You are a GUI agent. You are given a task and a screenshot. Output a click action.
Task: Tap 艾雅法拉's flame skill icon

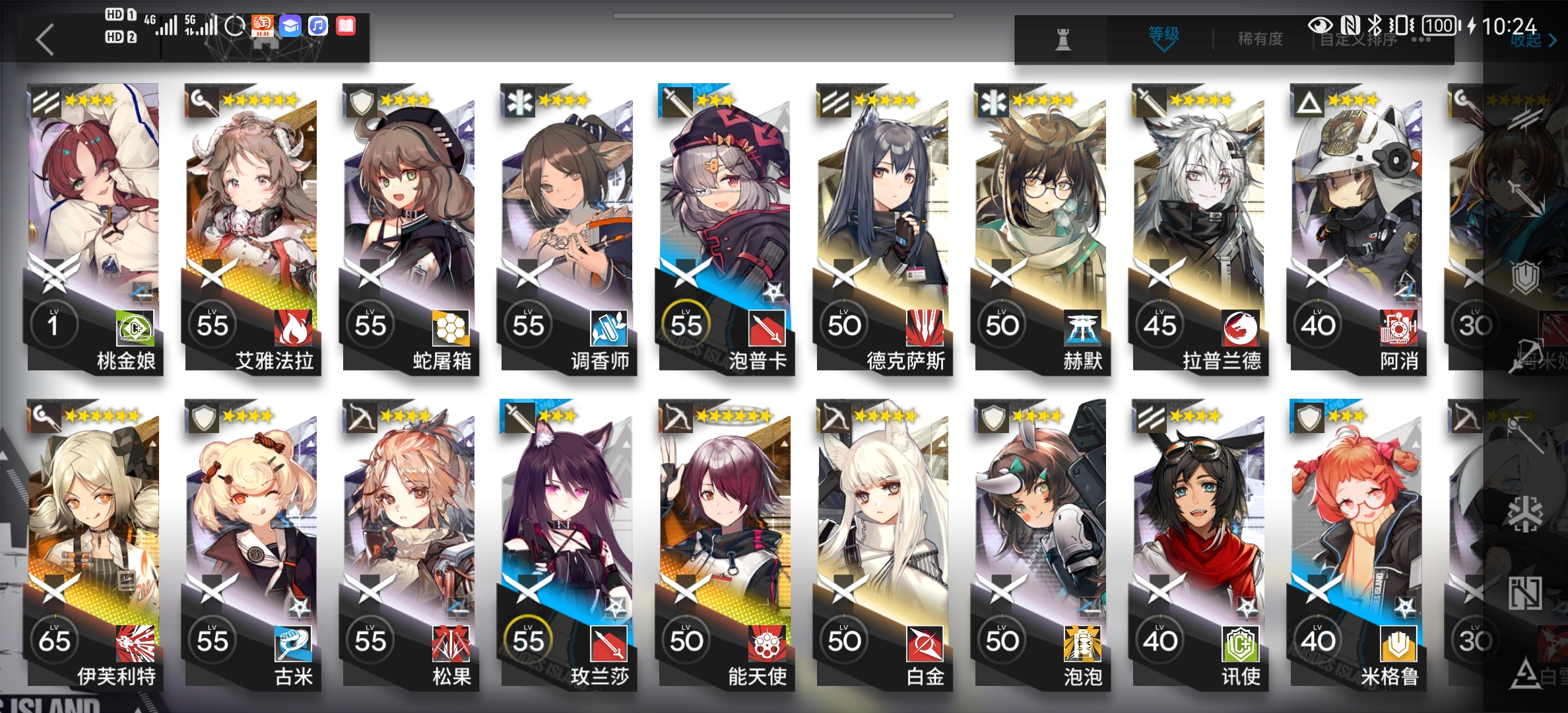pyautogui.click(x=293, y=327)
